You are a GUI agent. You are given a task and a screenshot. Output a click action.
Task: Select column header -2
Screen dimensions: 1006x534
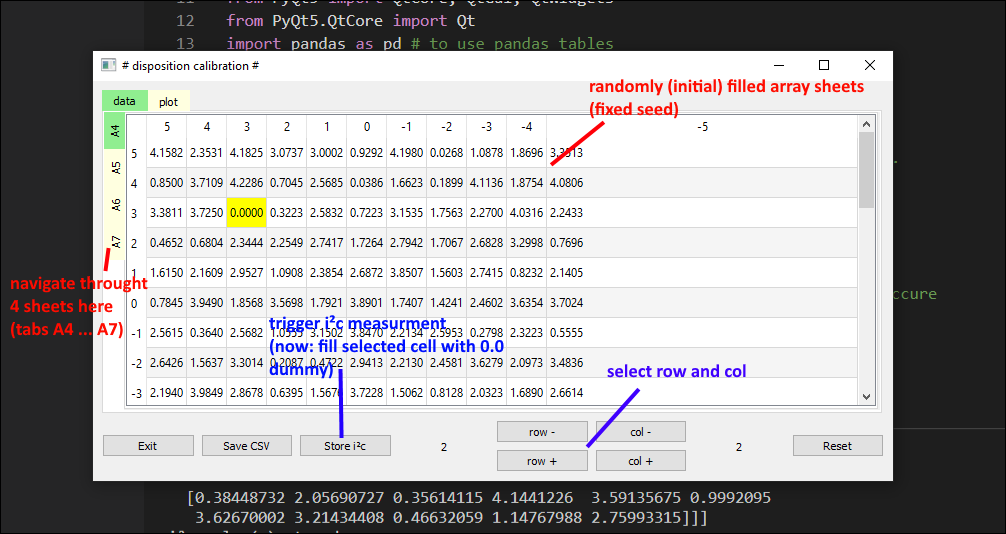447,127
